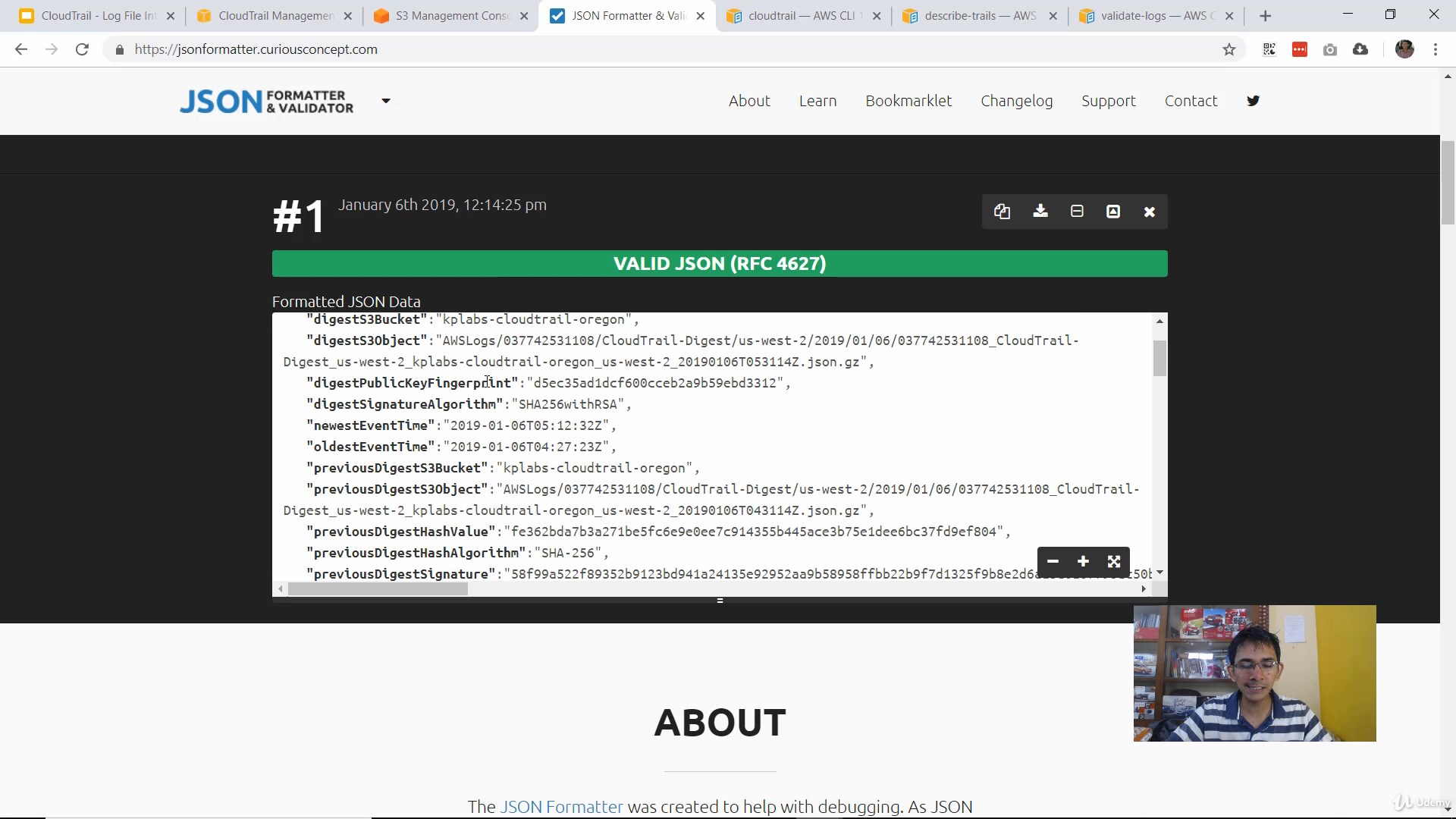The image size is (1456, 819).
Task: Open the QR code extension icon
Action: (1269, 49)
